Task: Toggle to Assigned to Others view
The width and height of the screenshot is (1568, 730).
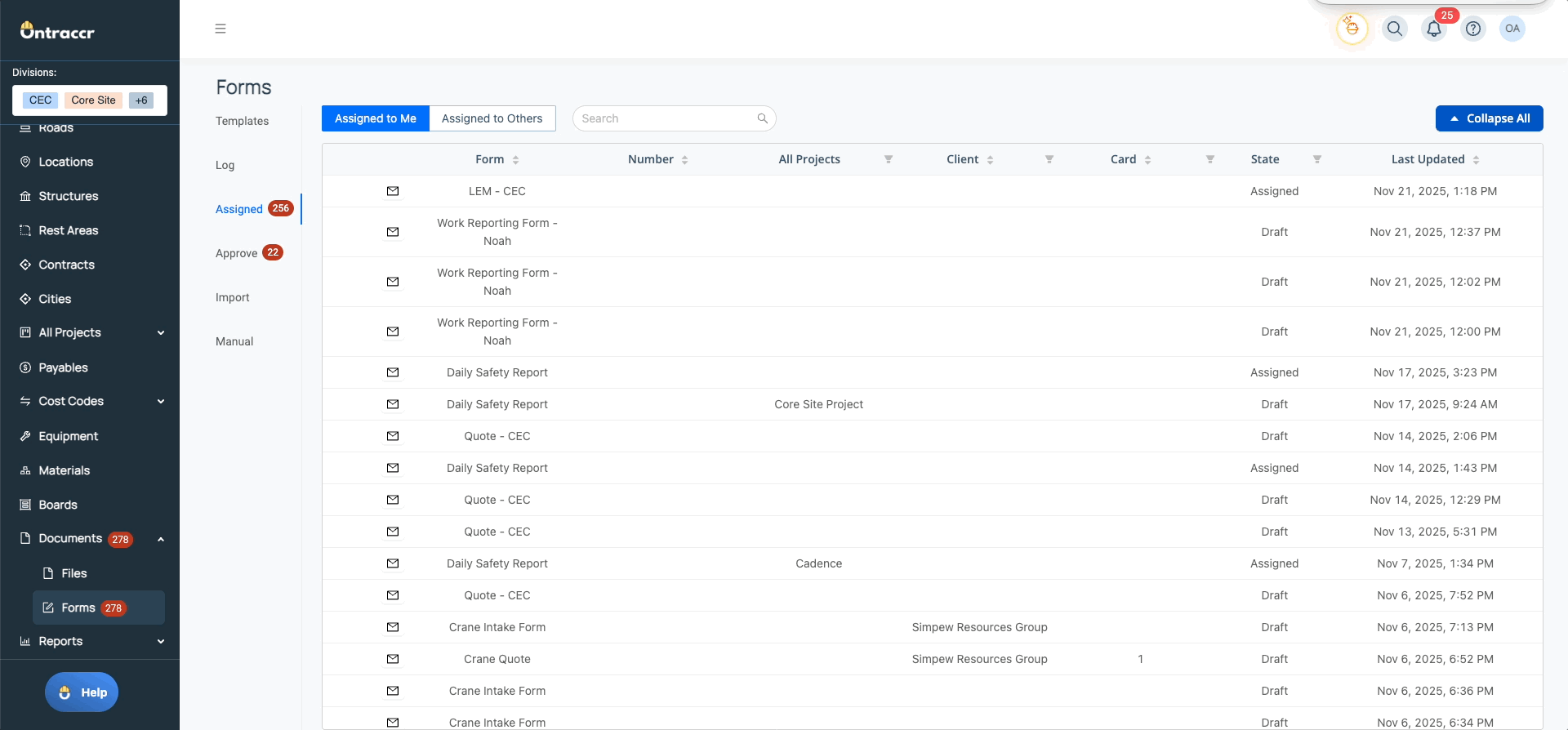Action: click(x=492, y=118)
